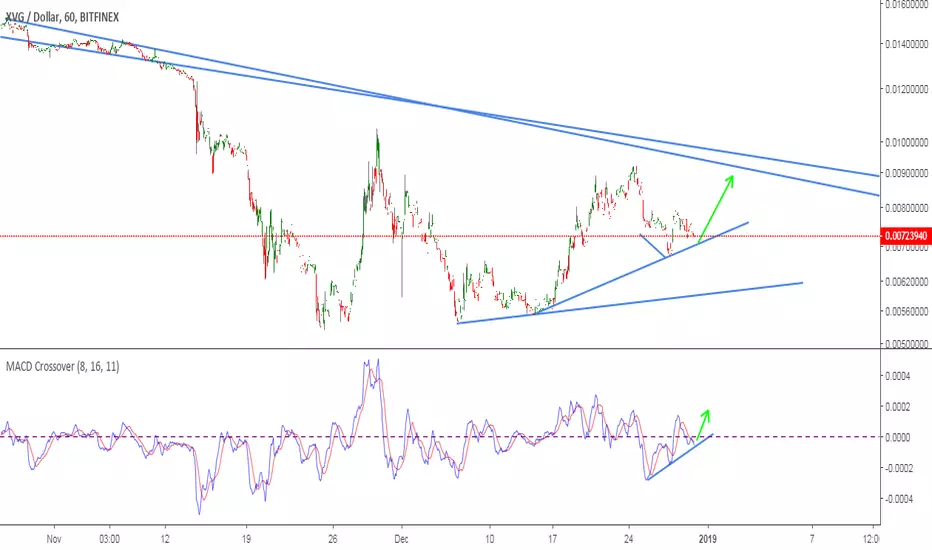Screen dimensions: 932x550
Task: Click the 10 date label on time axis
Action: click(x=489, y=539)
